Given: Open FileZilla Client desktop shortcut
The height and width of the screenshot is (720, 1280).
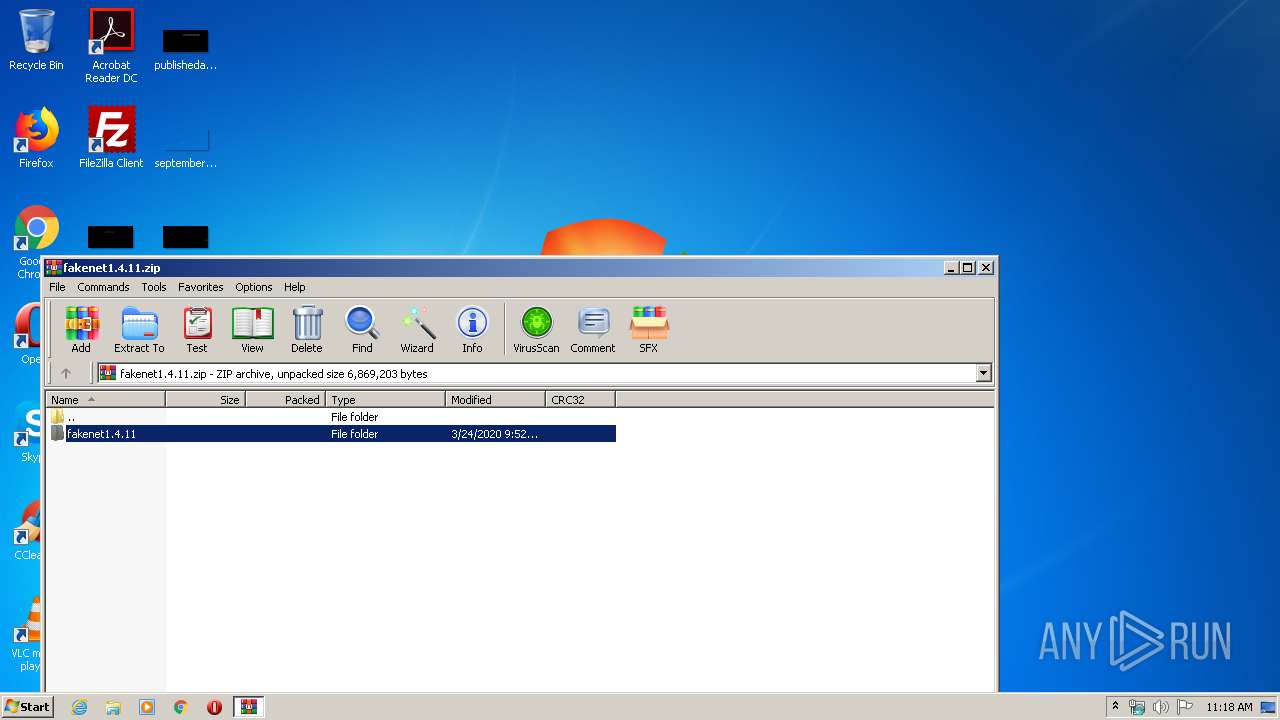Looking at the screenshot, I should click(111, 138).
